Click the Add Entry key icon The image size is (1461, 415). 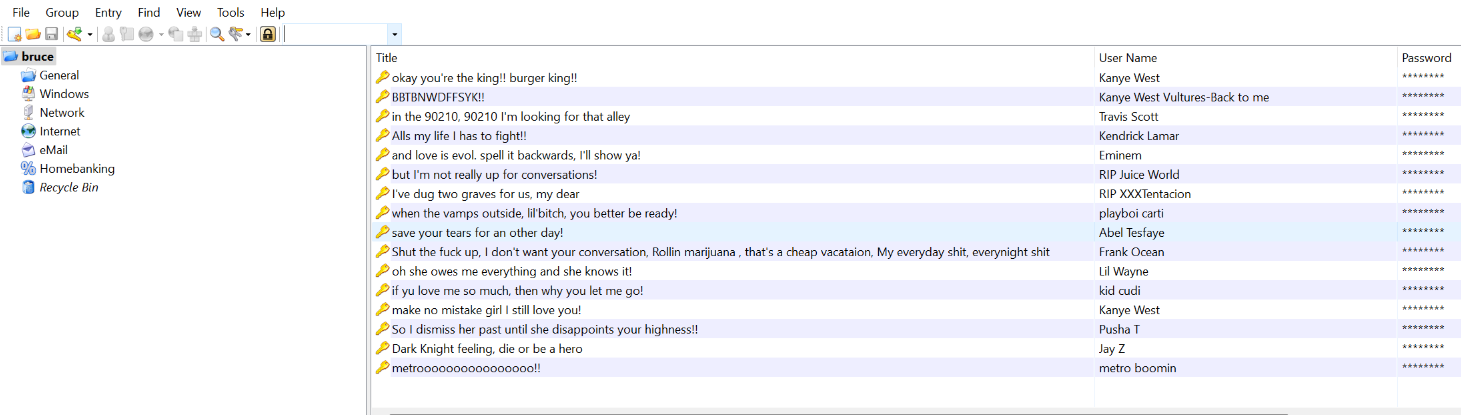click(x=74, y=34)
